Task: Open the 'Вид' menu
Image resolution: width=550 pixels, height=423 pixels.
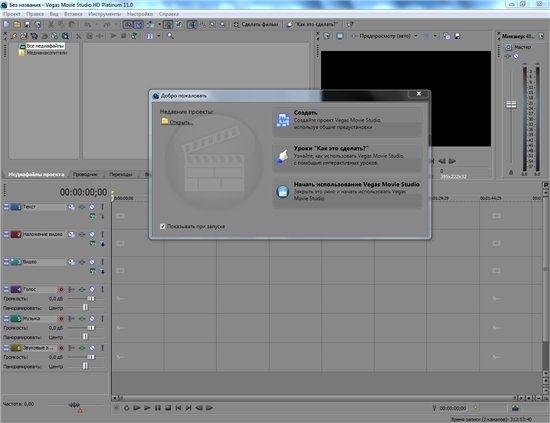Action: point(54,14)
